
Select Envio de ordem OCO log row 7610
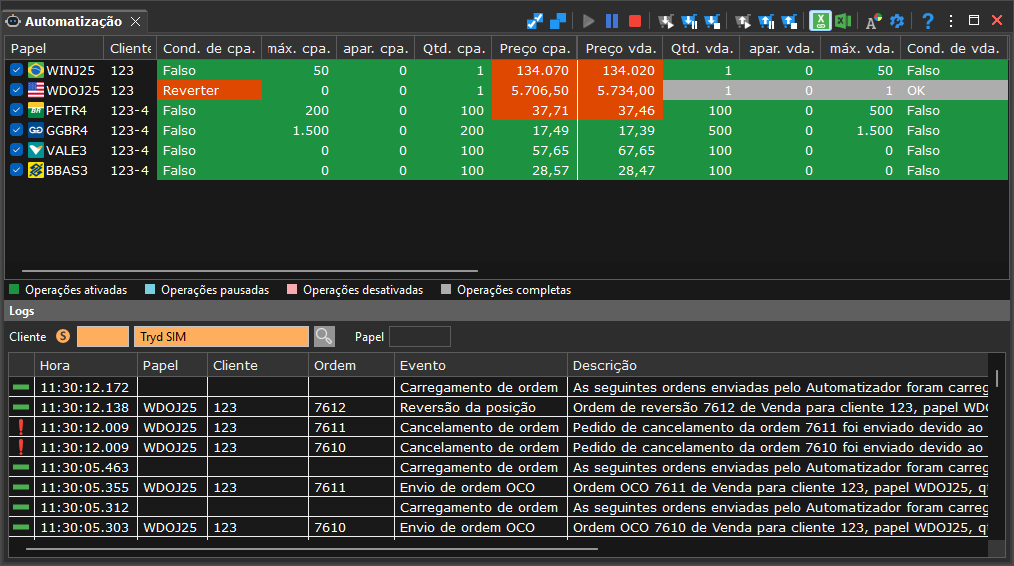(x=498, y=528)
